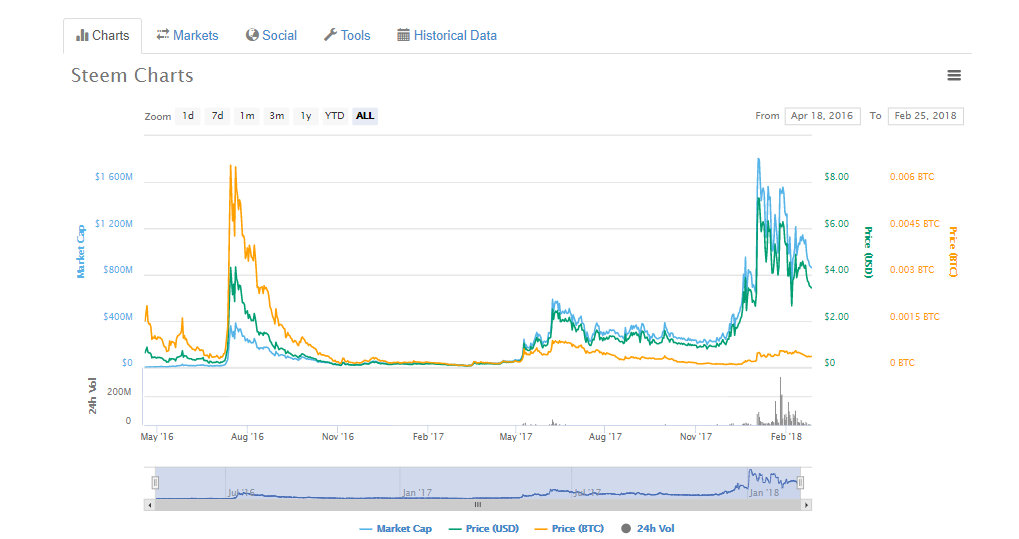Edit the From date field
This screenshot has width=1019, height=539.
822,116
